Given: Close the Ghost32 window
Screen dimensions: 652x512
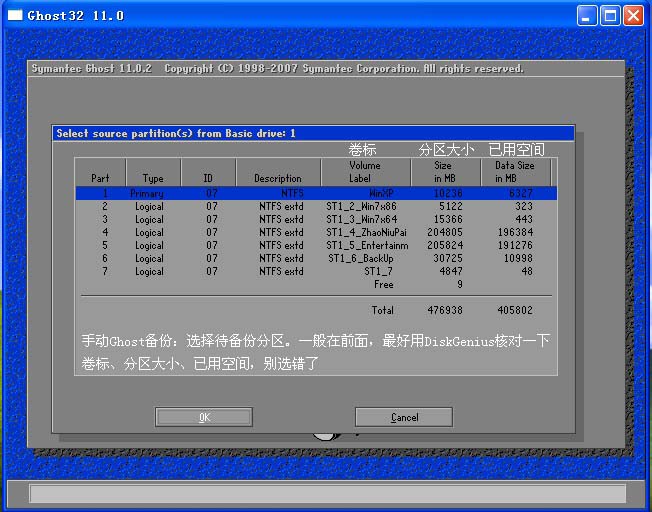Looking at the screenshot, I should 634,16.
